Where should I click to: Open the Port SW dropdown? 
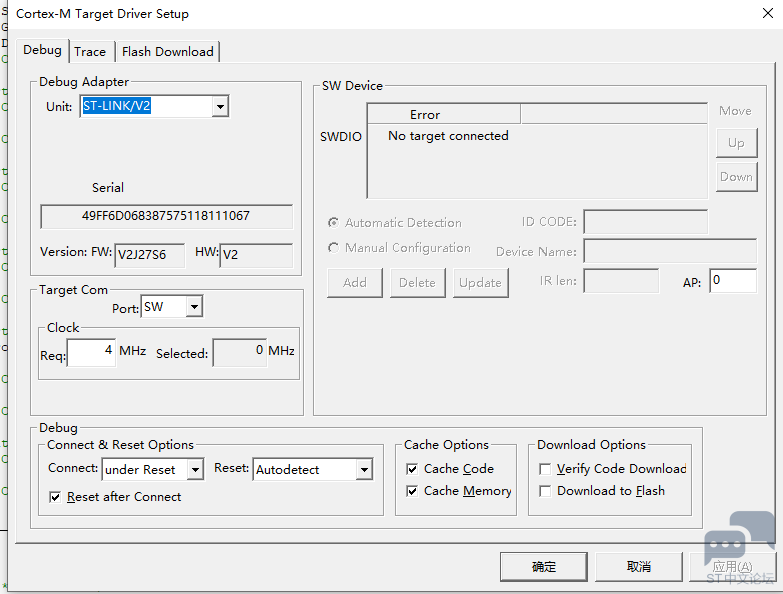click(x=194, y=308)
